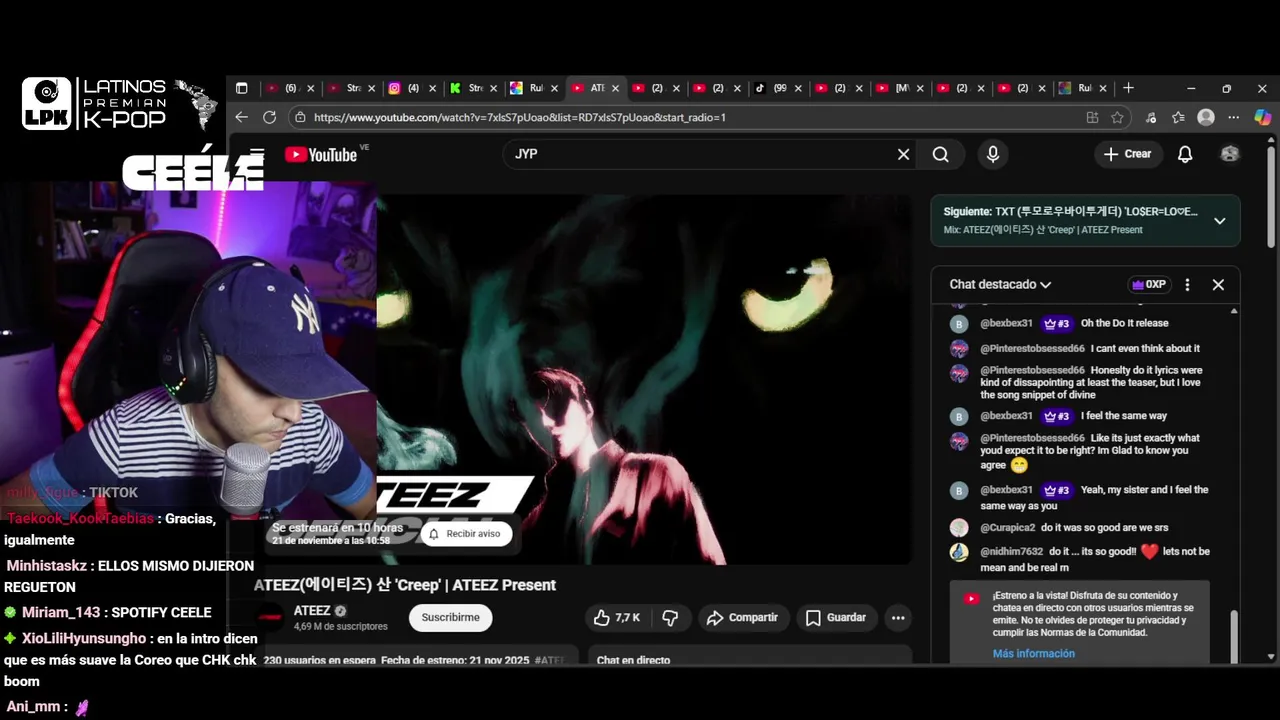Open tab actions menu icon
Viewport: 1280px width, 720px height.
coord(241,88)
